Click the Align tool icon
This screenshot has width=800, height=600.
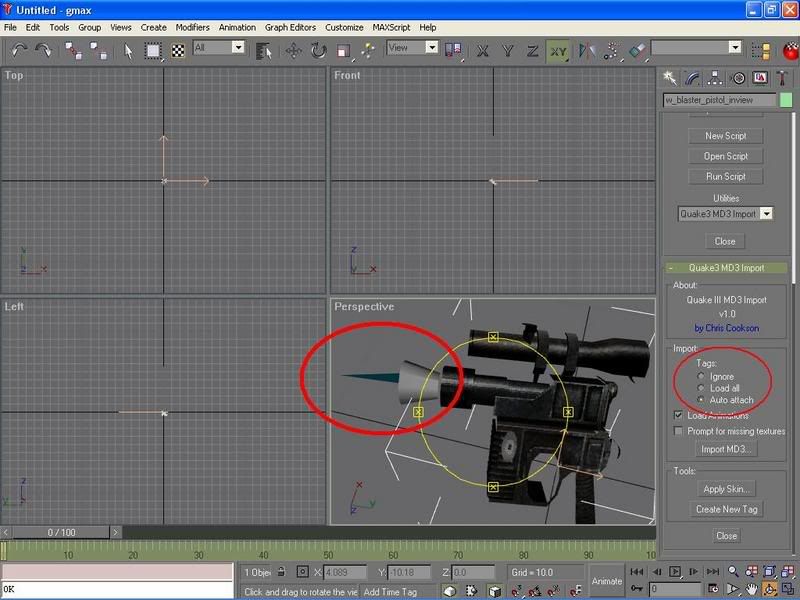(x=637, y=51)
